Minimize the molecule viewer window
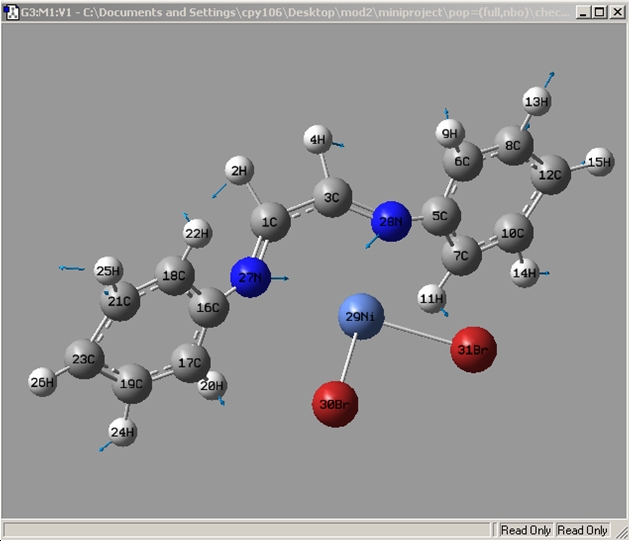630x541 pixels. pos(583,12)
